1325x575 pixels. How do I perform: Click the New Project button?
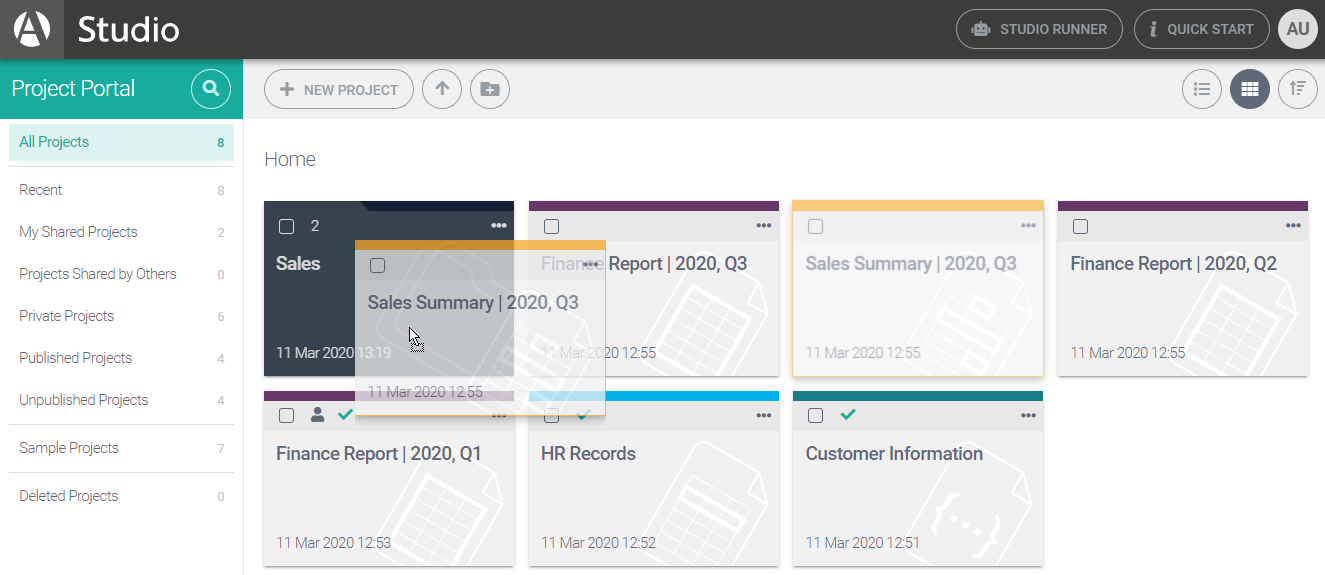click(338, 89)
